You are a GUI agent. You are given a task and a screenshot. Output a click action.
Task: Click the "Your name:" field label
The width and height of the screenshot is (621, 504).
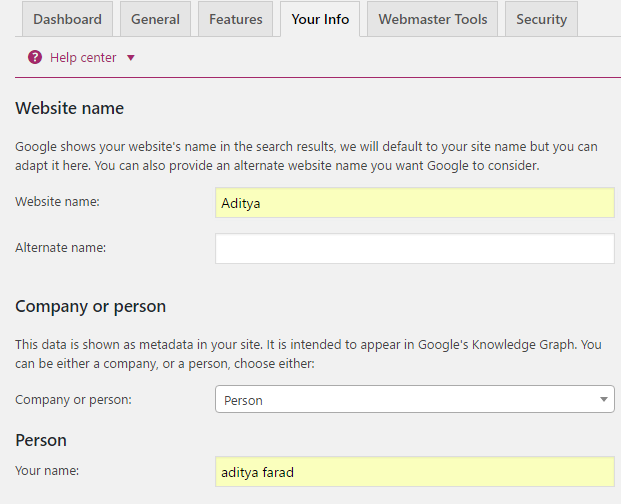click(x=47, y=471)
